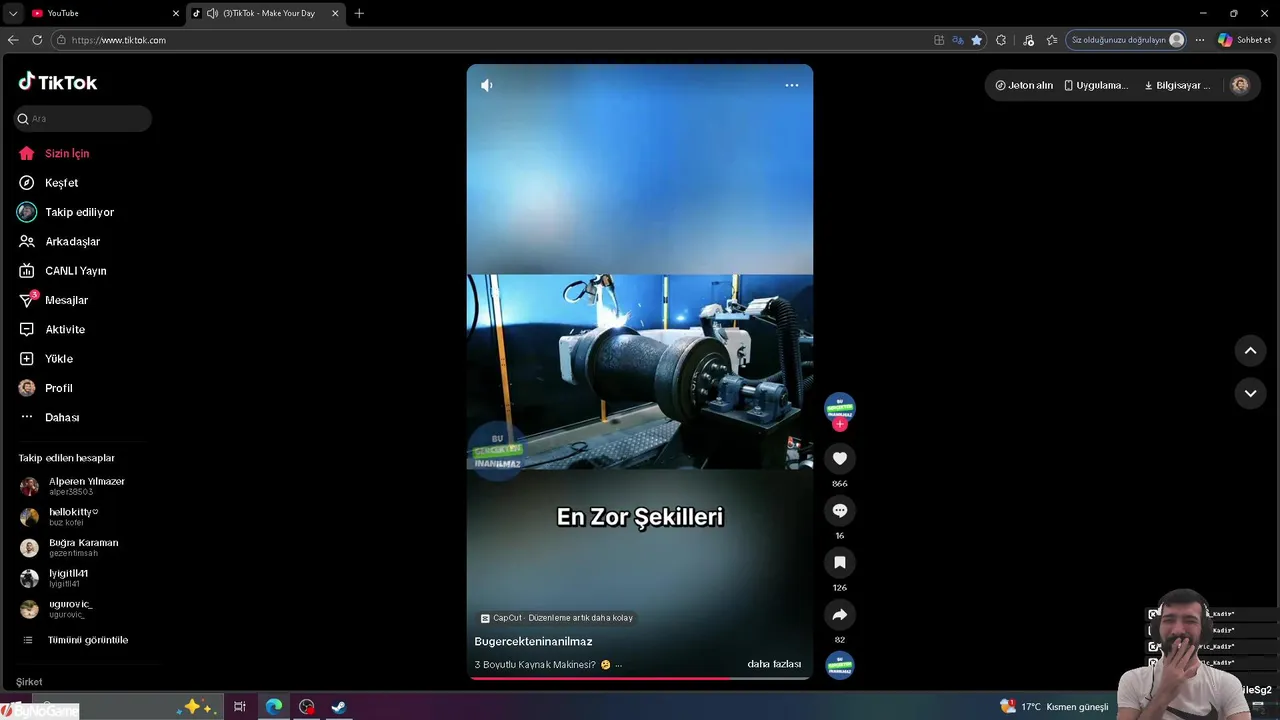Save the video using the bookmark icon

pos(840,562)
